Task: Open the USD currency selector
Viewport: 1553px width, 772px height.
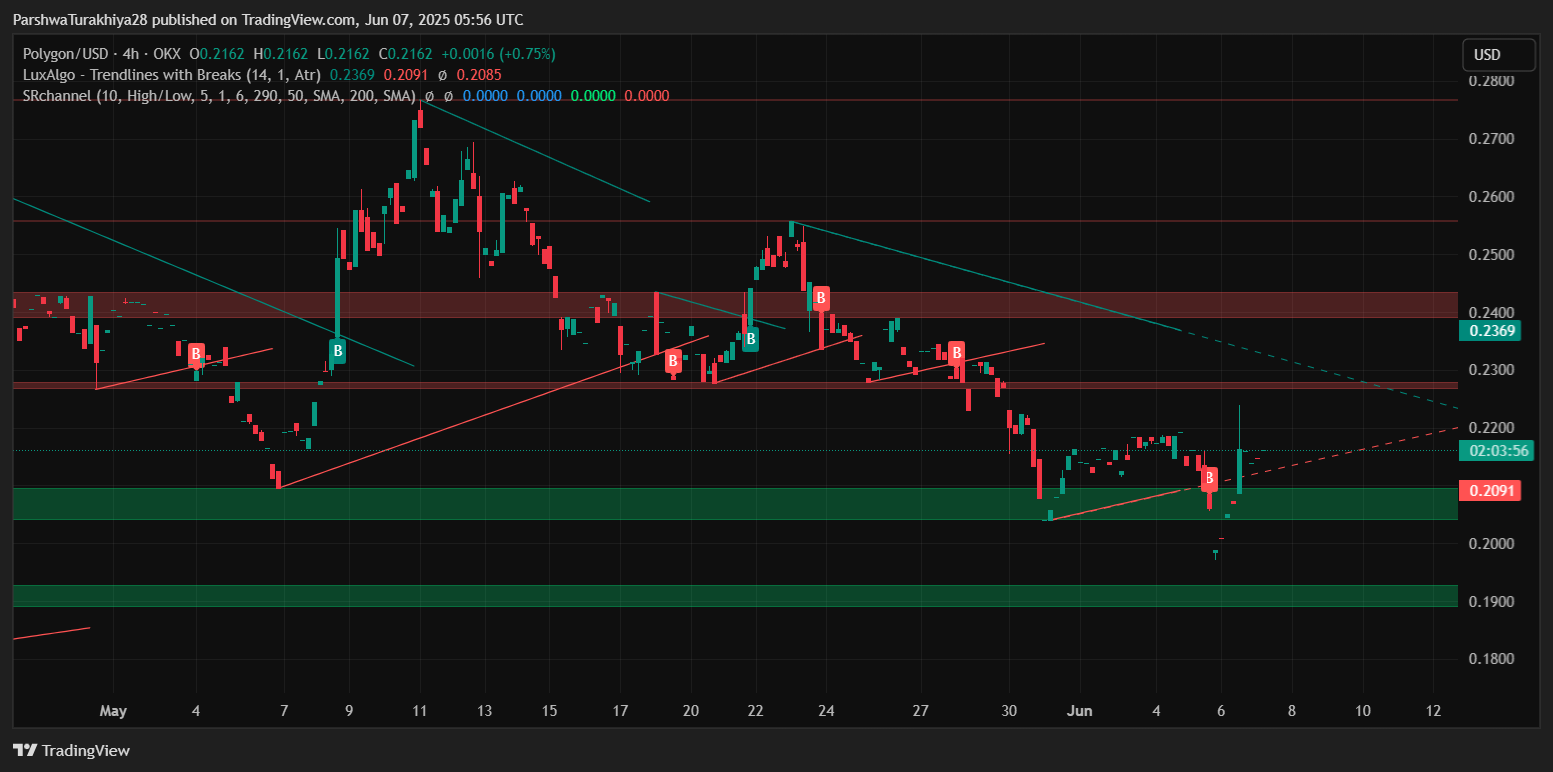Action: tap(1497, 54)
